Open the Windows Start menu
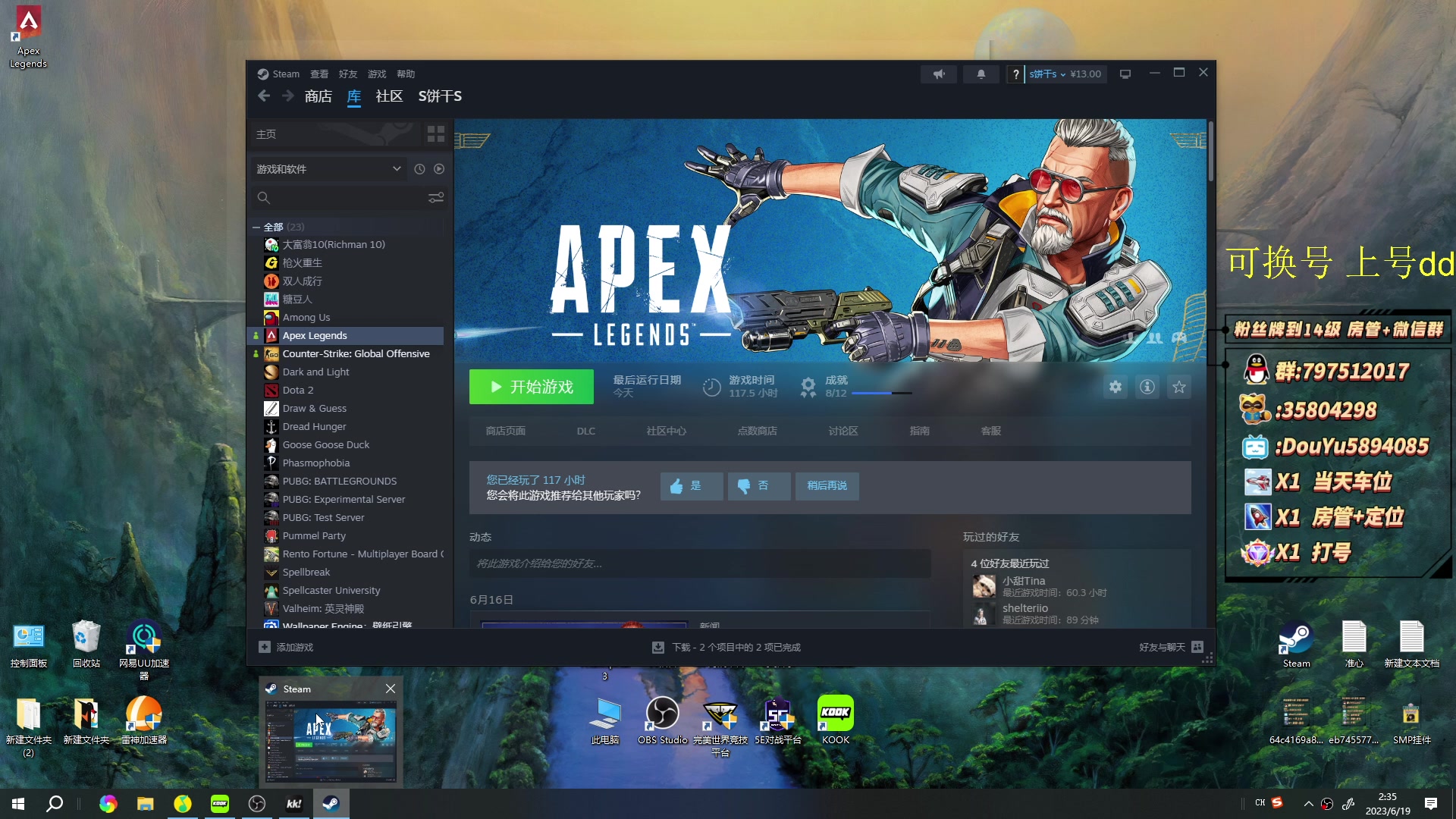This screenshot has width=1456, height=819. coord(18,804)
